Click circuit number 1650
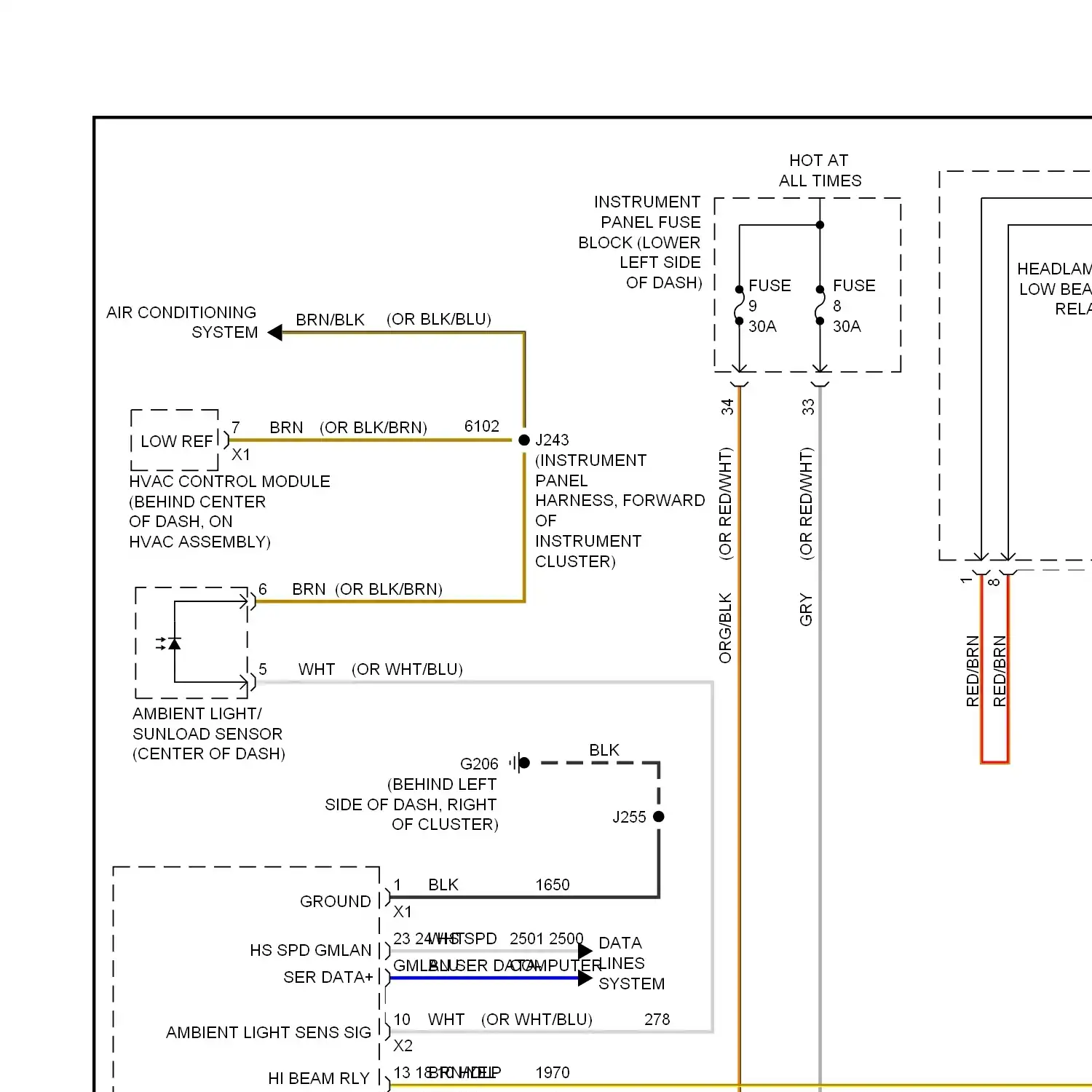The width and height of the screenshot is (1092, 1092). tap(553, 885)
